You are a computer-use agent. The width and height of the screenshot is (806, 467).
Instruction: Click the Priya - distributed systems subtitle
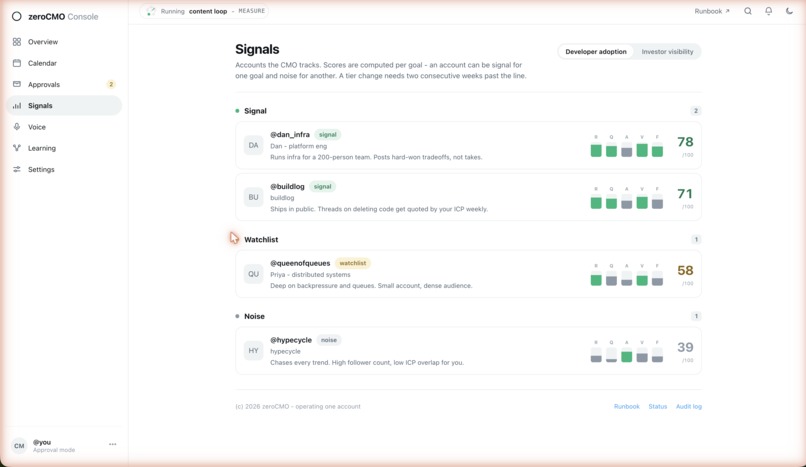(310, 274)
